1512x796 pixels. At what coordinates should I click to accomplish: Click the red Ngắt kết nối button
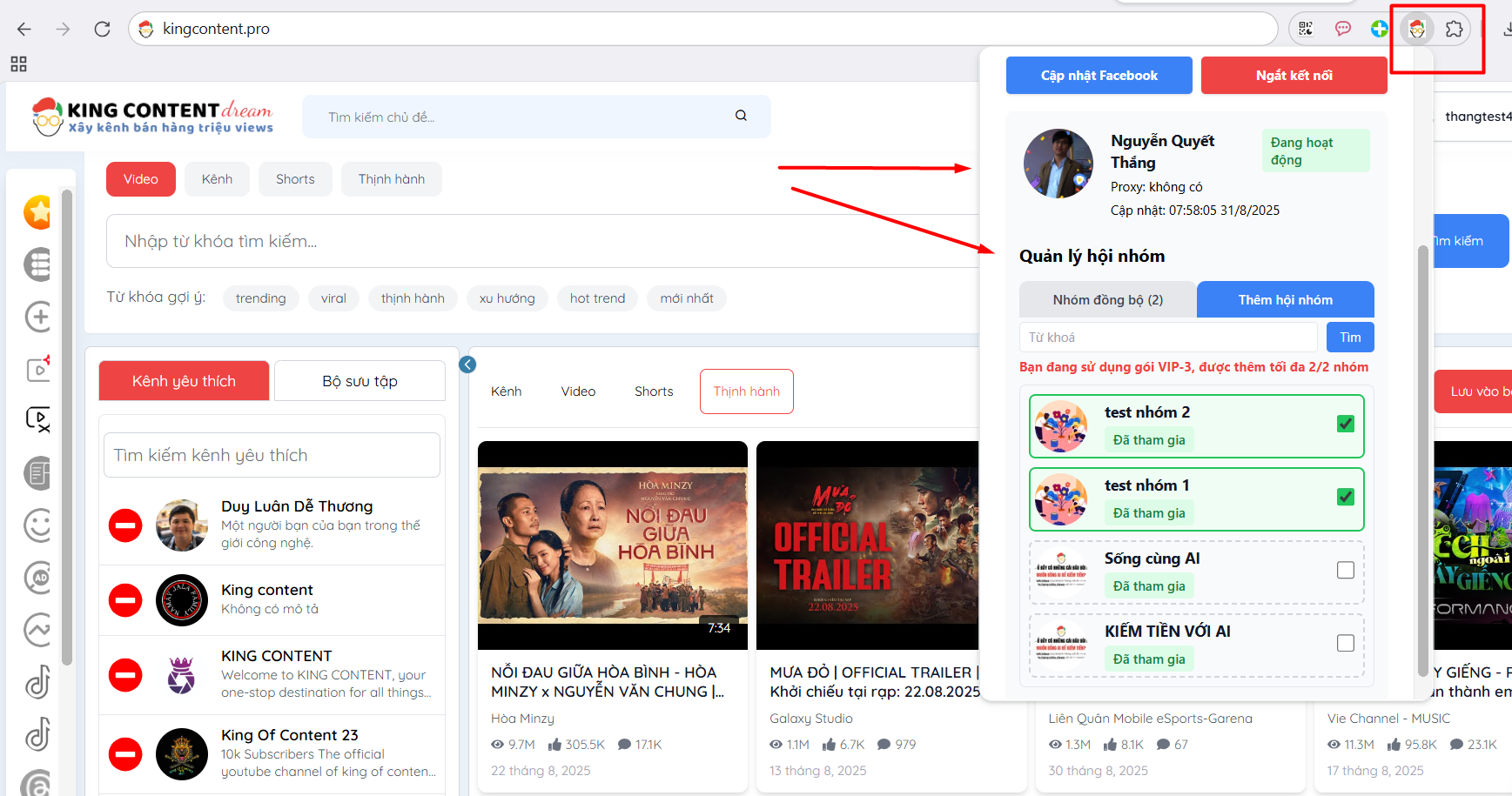pyautogui.click(x=1294, y=76)
